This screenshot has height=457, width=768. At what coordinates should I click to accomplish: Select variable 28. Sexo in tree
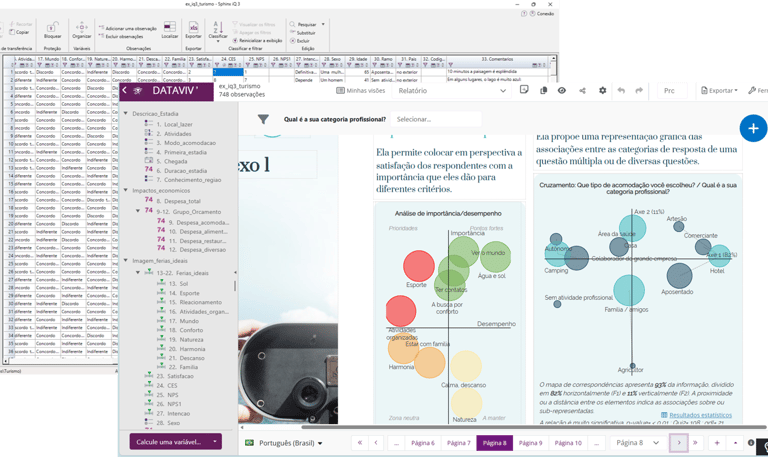[168, 423]
